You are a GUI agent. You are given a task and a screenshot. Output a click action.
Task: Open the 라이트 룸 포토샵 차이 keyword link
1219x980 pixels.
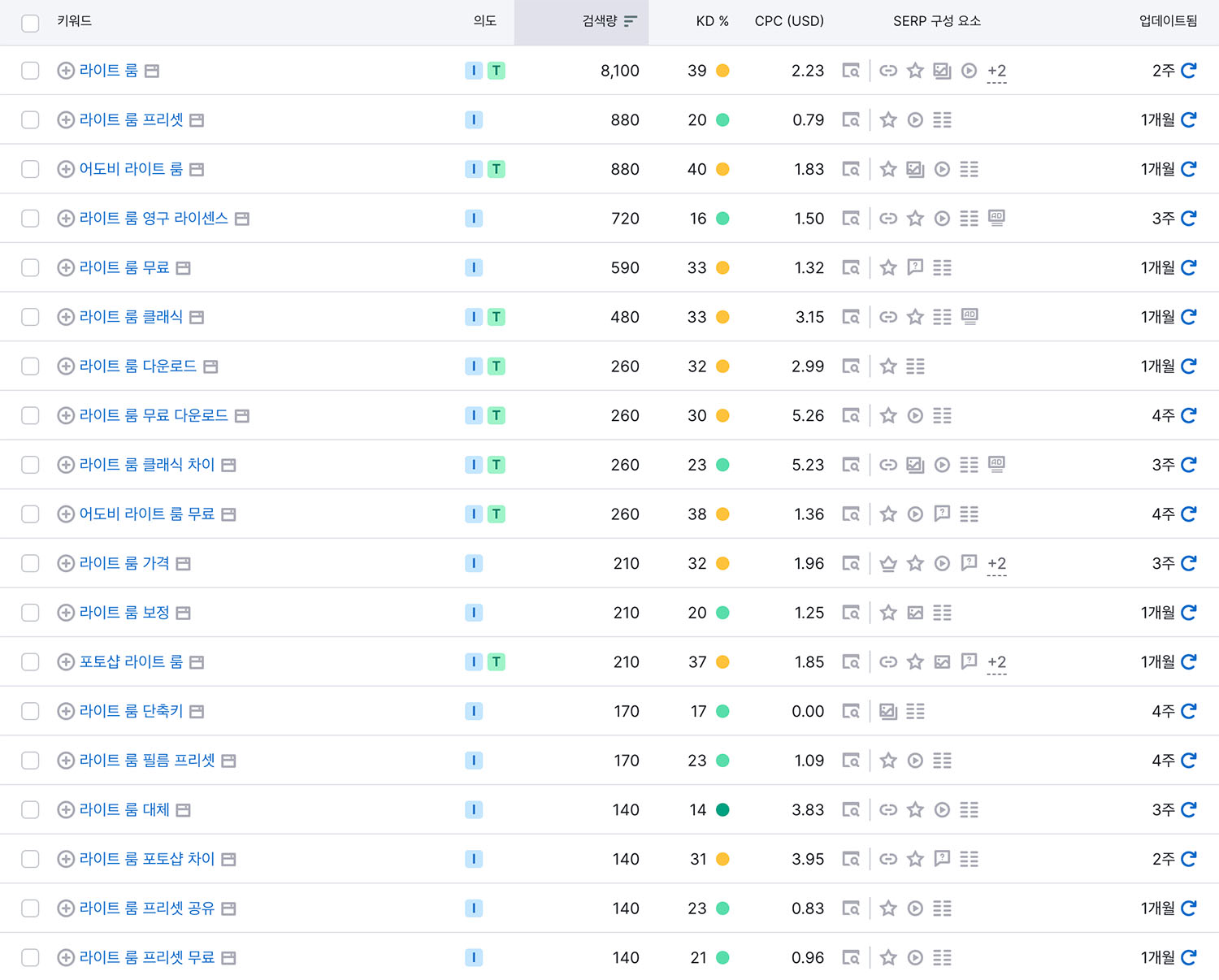coord(147,859)
